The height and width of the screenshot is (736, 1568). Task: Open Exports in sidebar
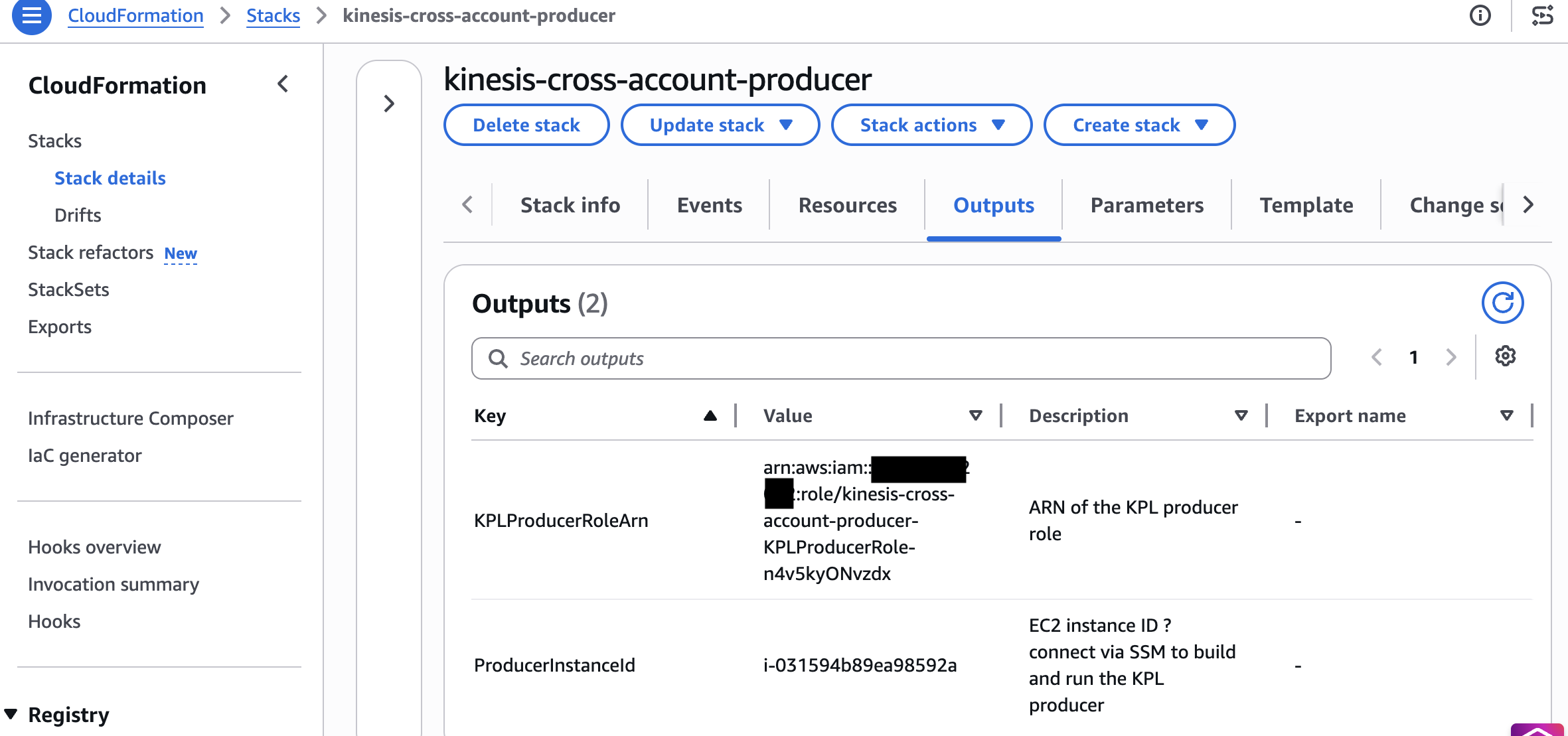[x=60, y=327]
